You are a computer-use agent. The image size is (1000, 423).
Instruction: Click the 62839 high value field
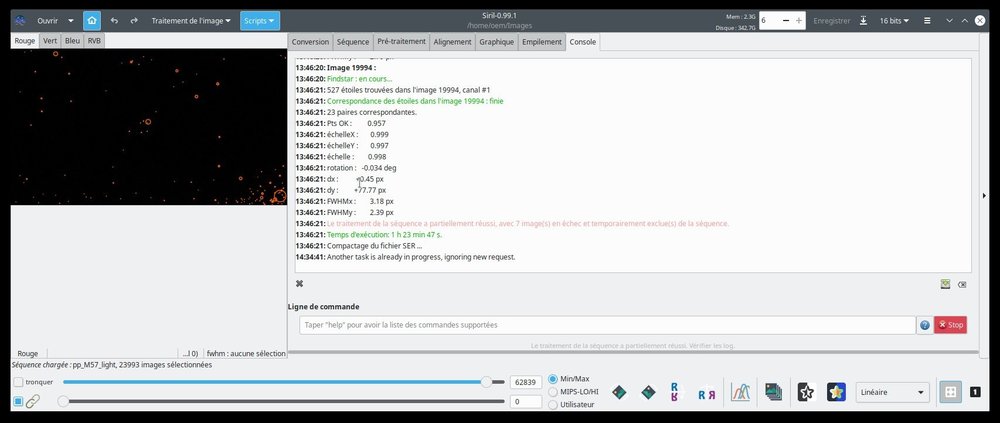526,382
